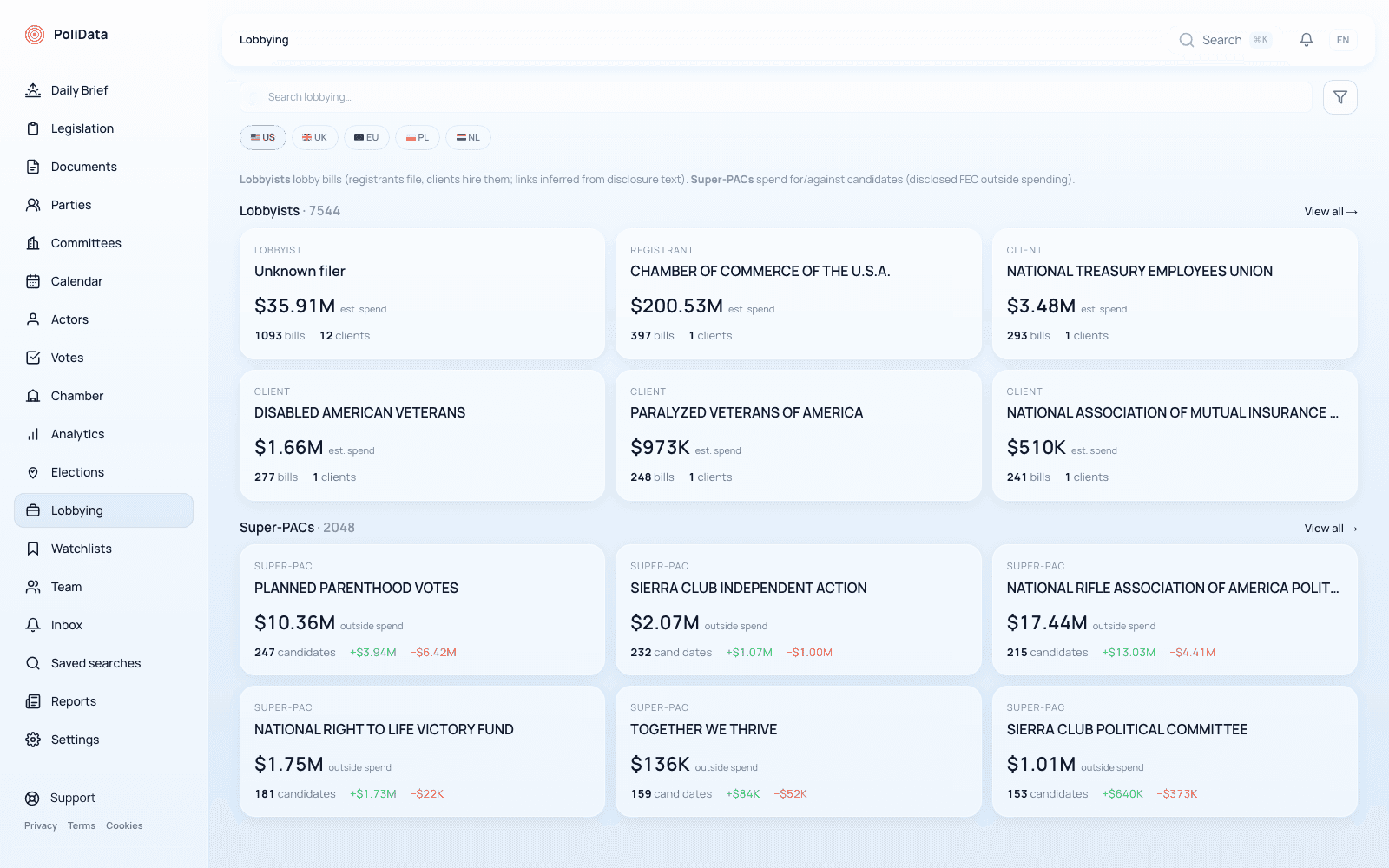Open Sierra Club Political Committee card
Viewport: 1389px width, 868px height.
(1175, 752)
